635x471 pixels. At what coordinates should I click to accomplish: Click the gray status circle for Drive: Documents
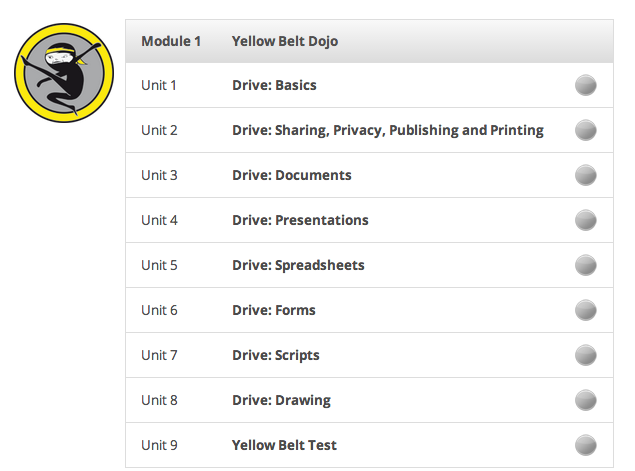click(586, 175)
